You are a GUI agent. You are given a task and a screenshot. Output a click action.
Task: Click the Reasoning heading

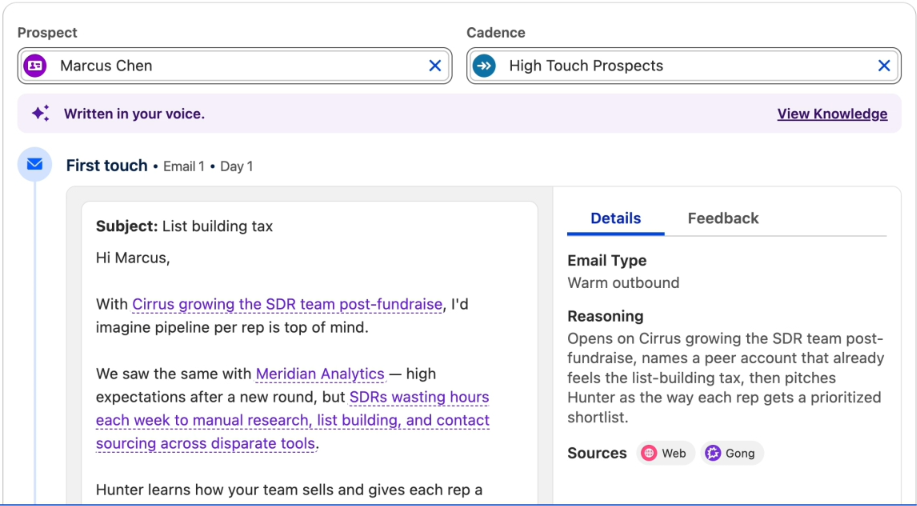[x=605, y=316]
